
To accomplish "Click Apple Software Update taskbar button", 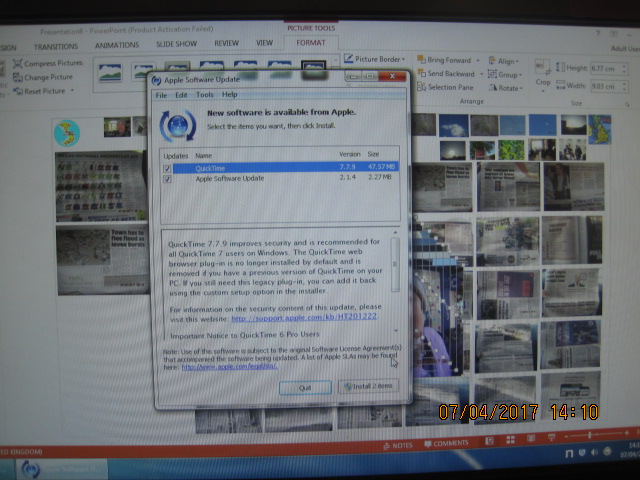I will coord(62,469).
